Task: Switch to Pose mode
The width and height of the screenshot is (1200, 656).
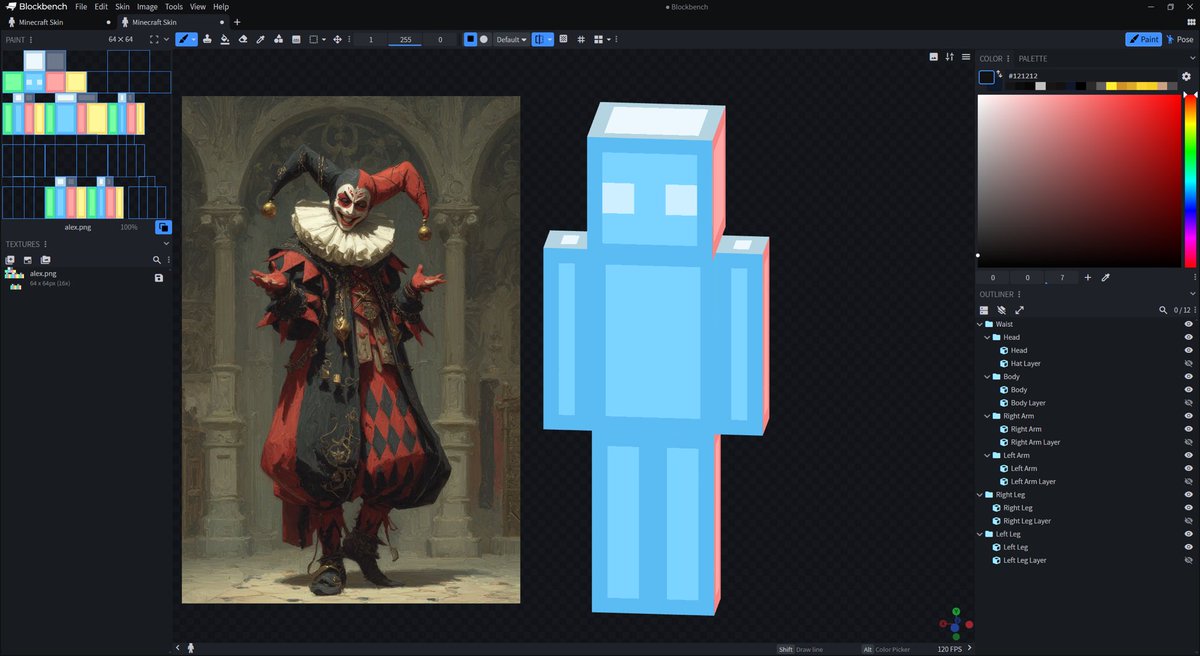Action: pyautogui.click(x=1180, y=39)
